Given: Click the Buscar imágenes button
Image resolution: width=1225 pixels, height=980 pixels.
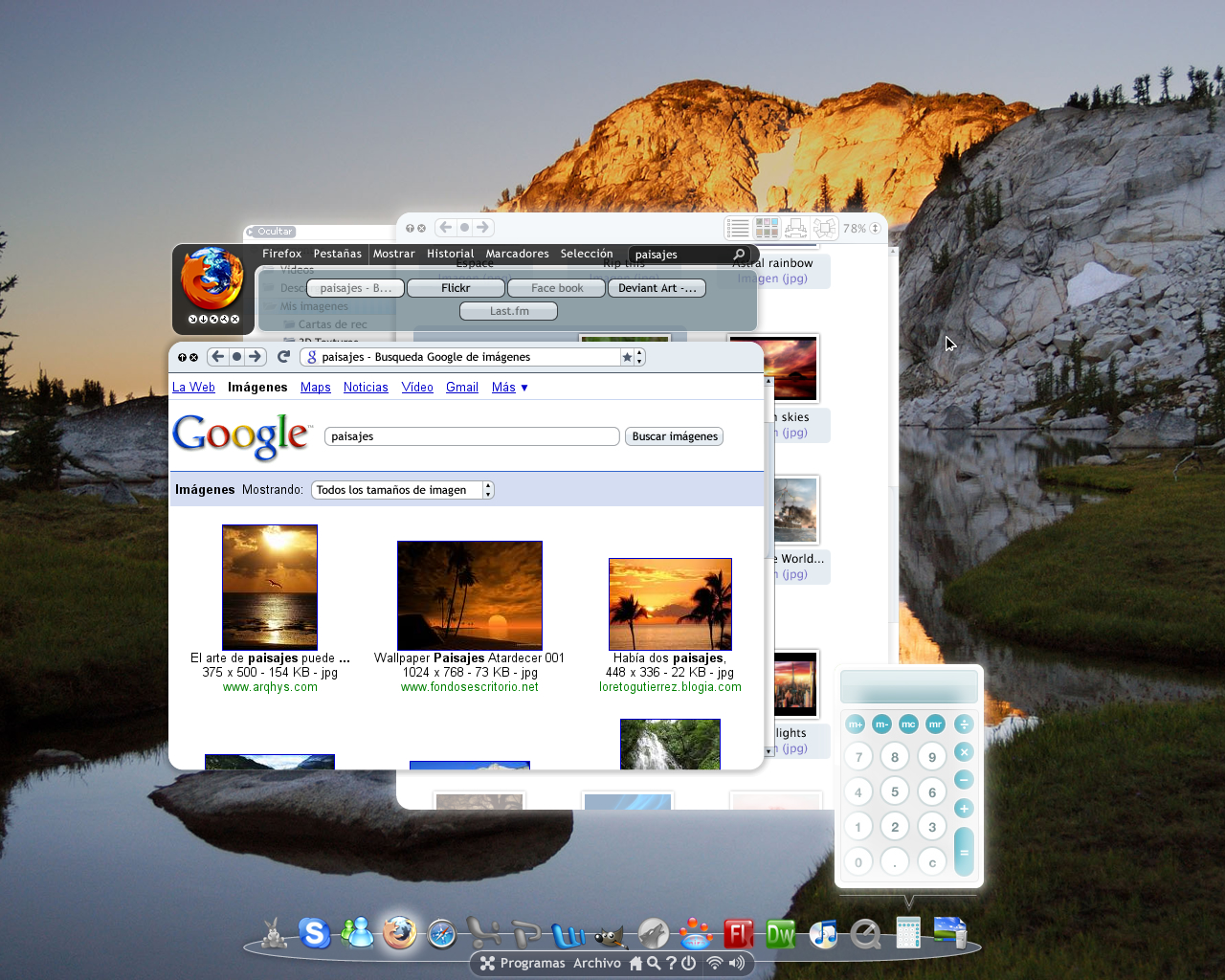Looking at the screenshot, I should (674, 436).
